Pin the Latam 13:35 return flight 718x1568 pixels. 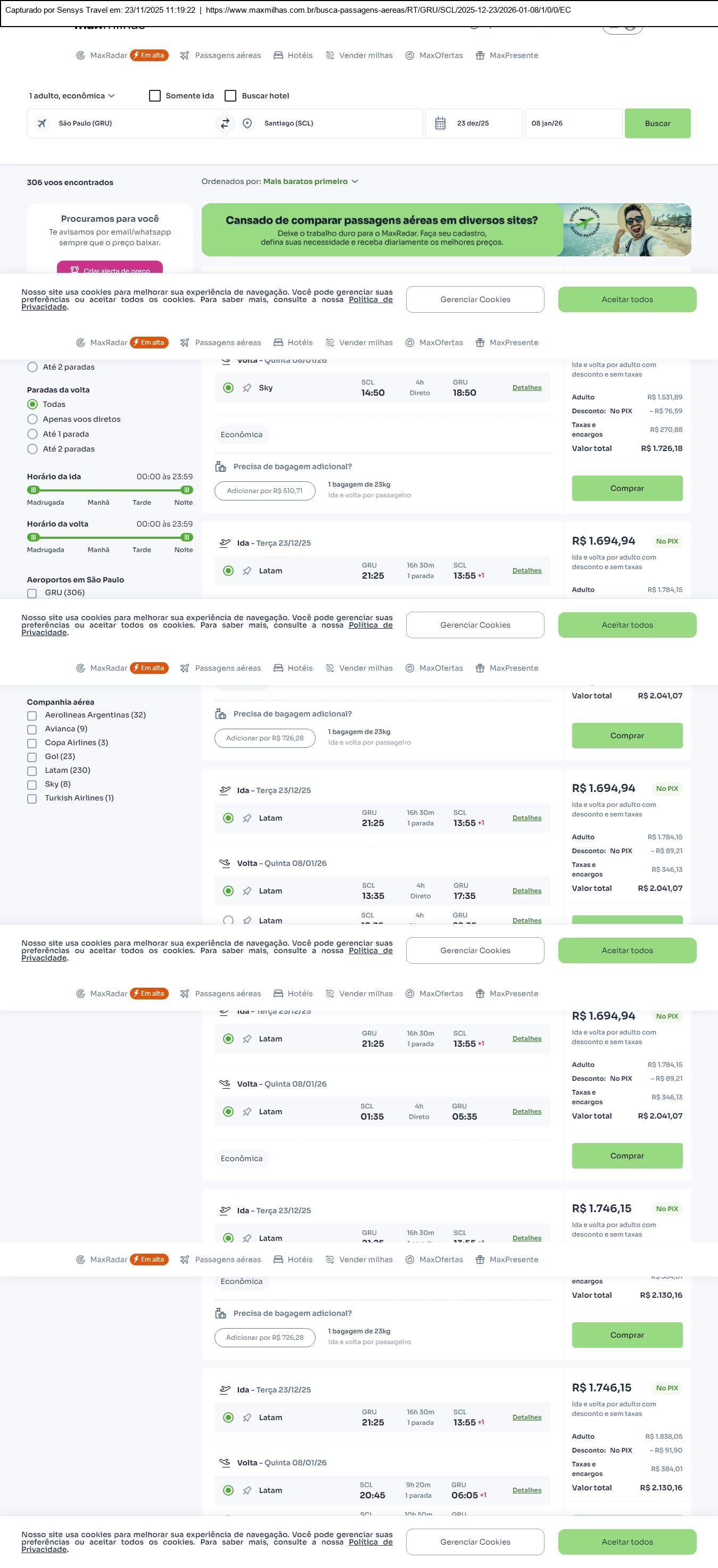tap(247, 891)
